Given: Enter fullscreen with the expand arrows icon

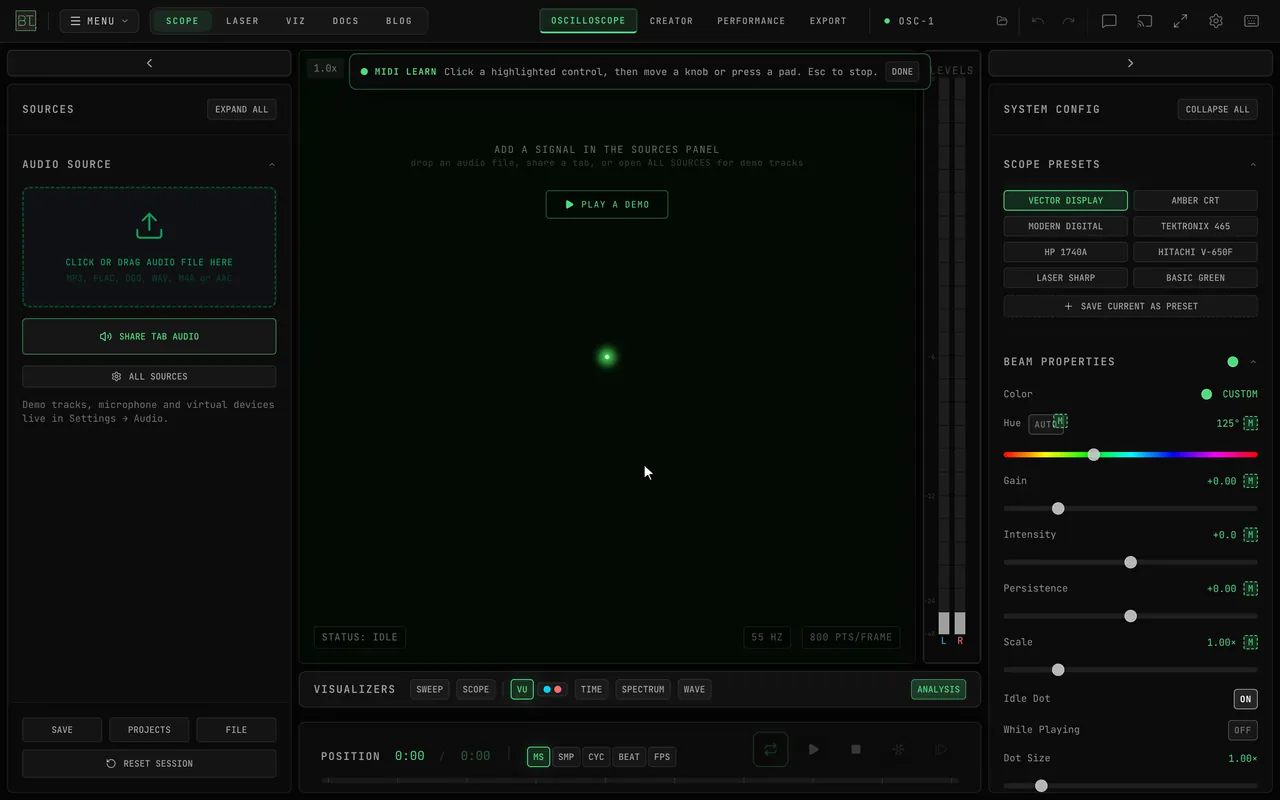Looking at the screenshot, I should (1180, 21).
